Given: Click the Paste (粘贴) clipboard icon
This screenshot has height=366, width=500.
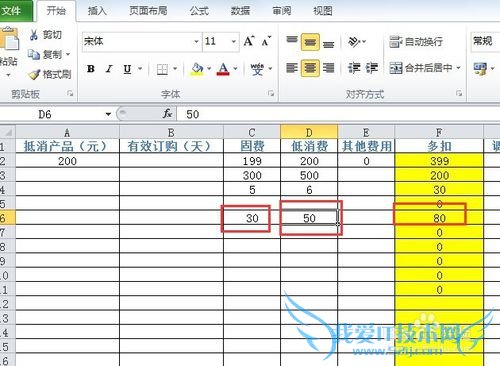Looking at the screenshot, I should (9, 39).
